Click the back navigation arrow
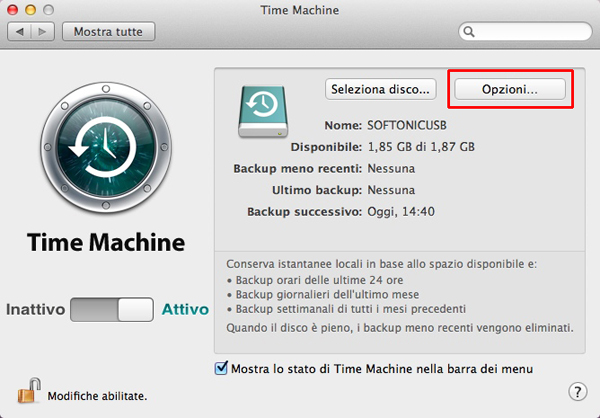Screen dimensions: 600x418 (x=22, y=32)
